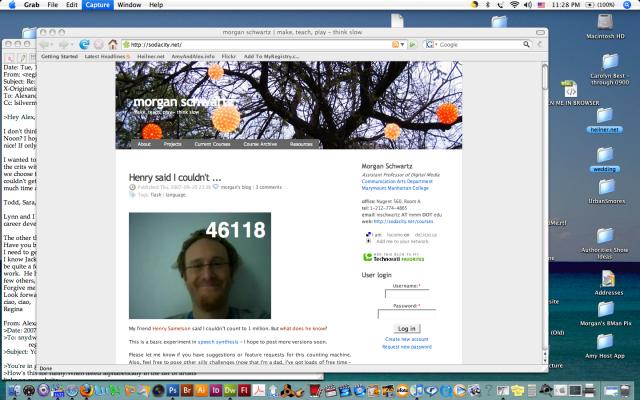The image size is (640, 400).
Task: Open the Edit menu
Action: click(72, 5)
